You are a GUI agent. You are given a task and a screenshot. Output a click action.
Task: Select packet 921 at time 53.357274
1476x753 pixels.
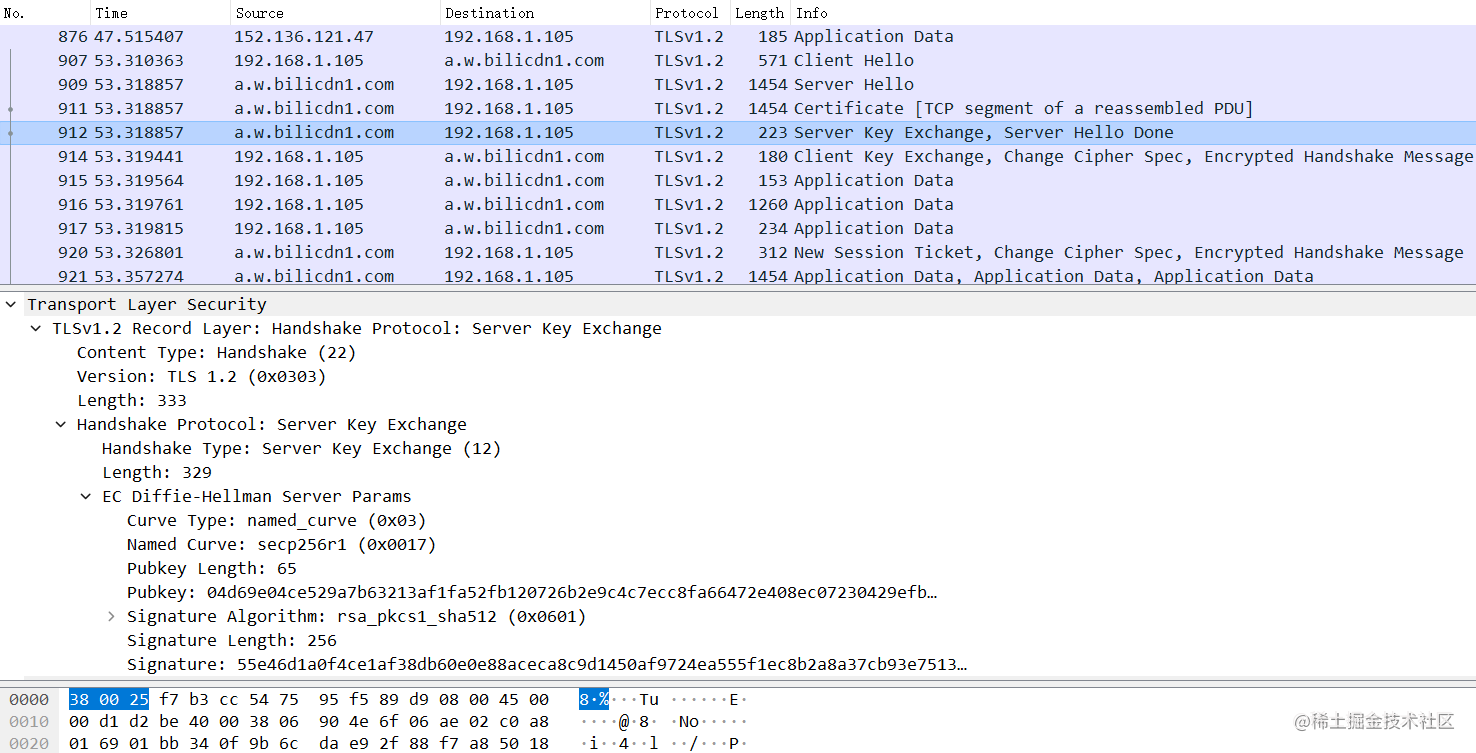(738, 275)
